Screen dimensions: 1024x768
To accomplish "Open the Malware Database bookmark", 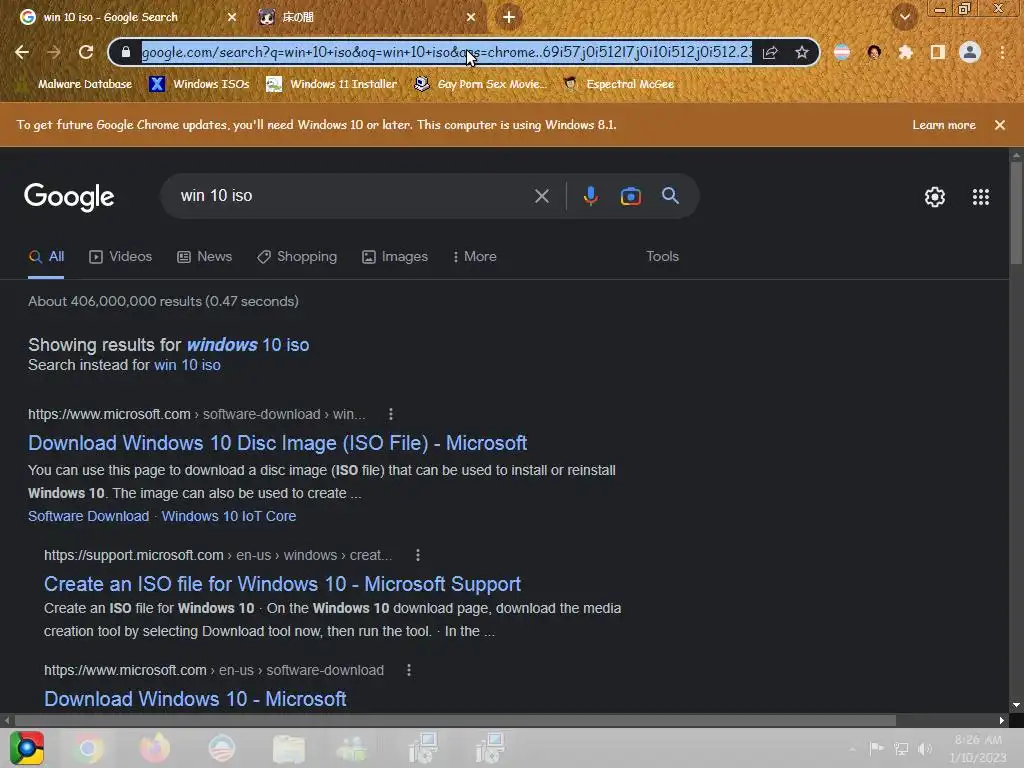I will [x=77, y=84].
